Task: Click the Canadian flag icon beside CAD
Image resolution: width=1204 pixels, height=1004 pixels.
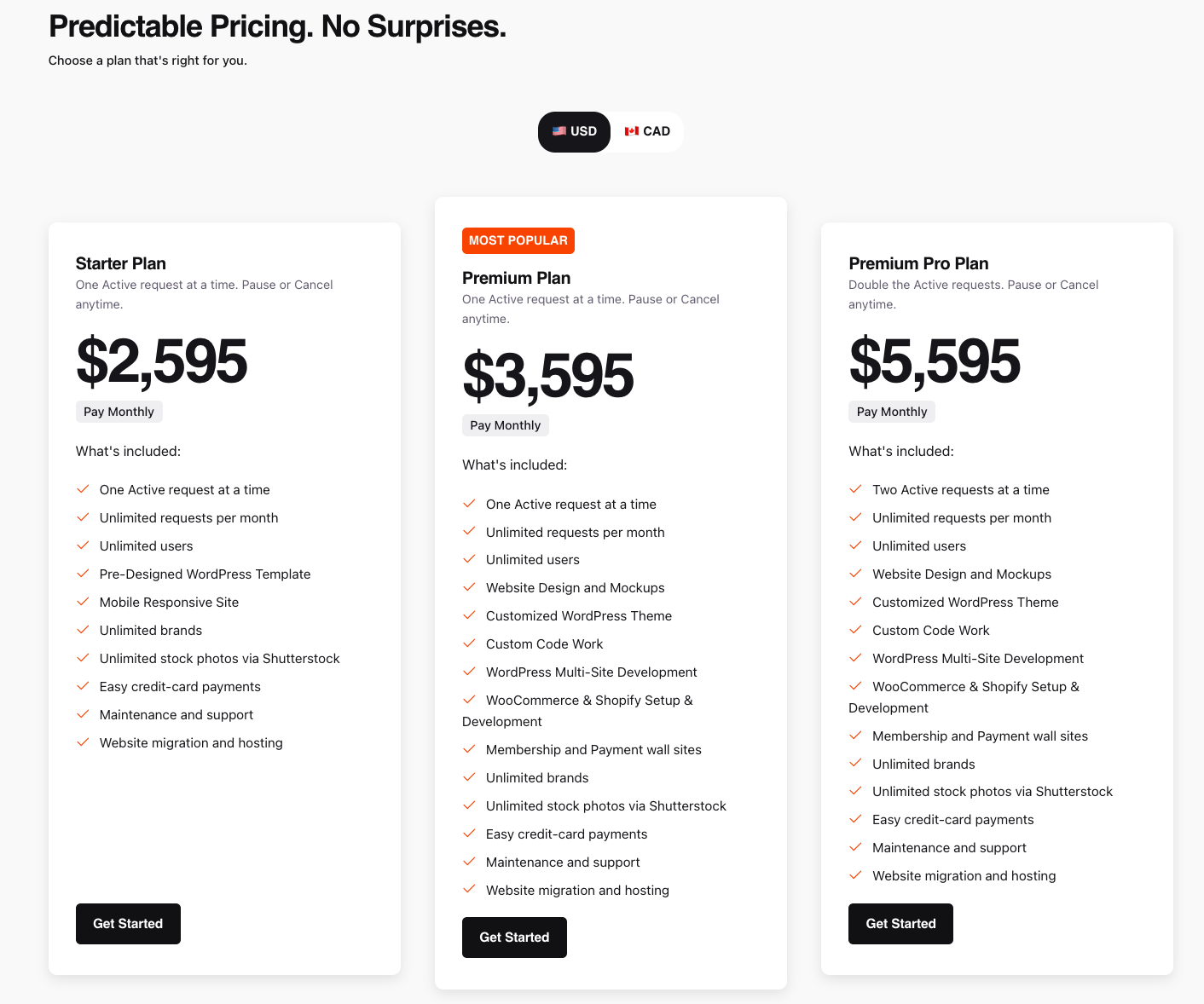Action: 631,131
